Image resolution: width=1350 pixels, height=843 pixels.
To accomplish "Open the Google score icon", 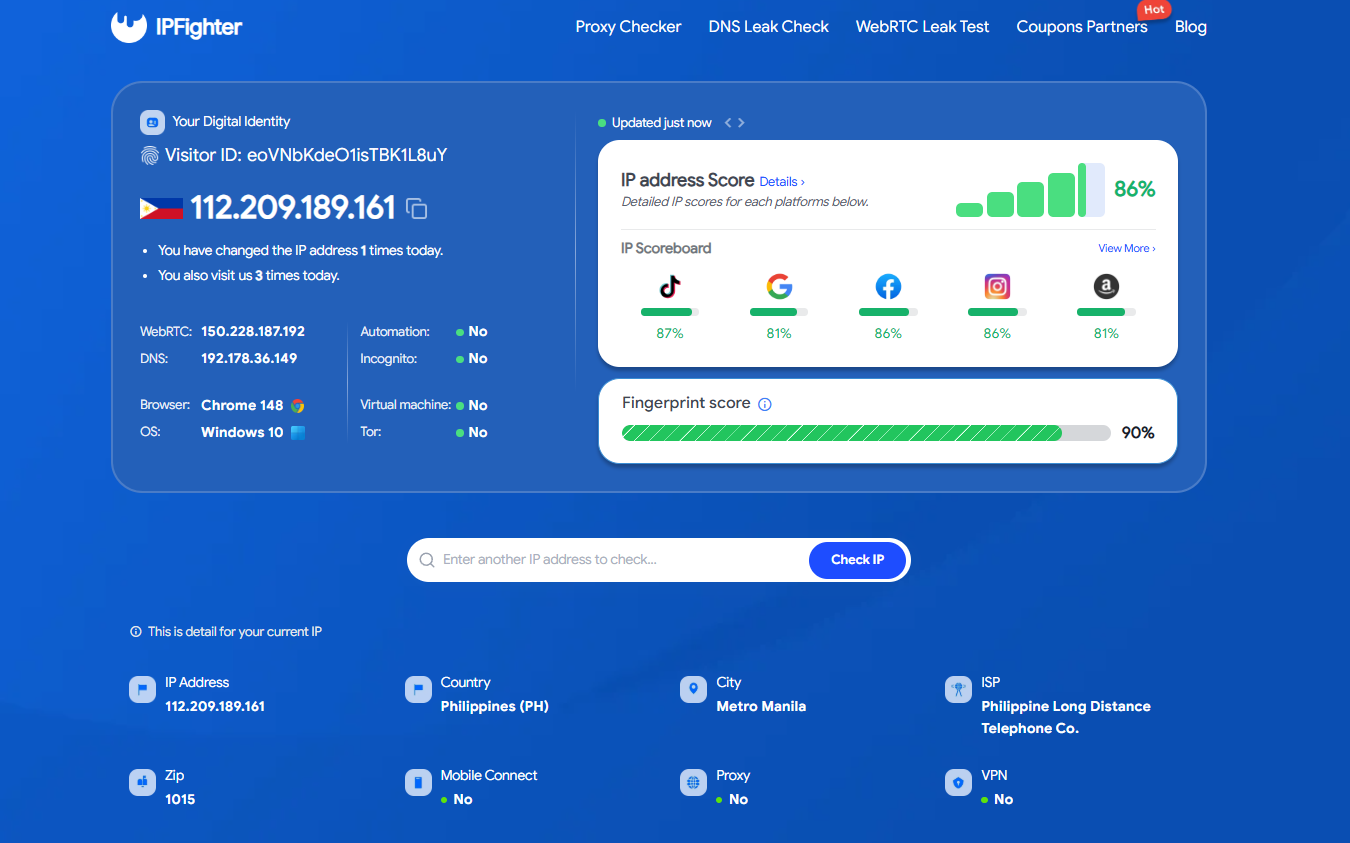I will 779,287.
